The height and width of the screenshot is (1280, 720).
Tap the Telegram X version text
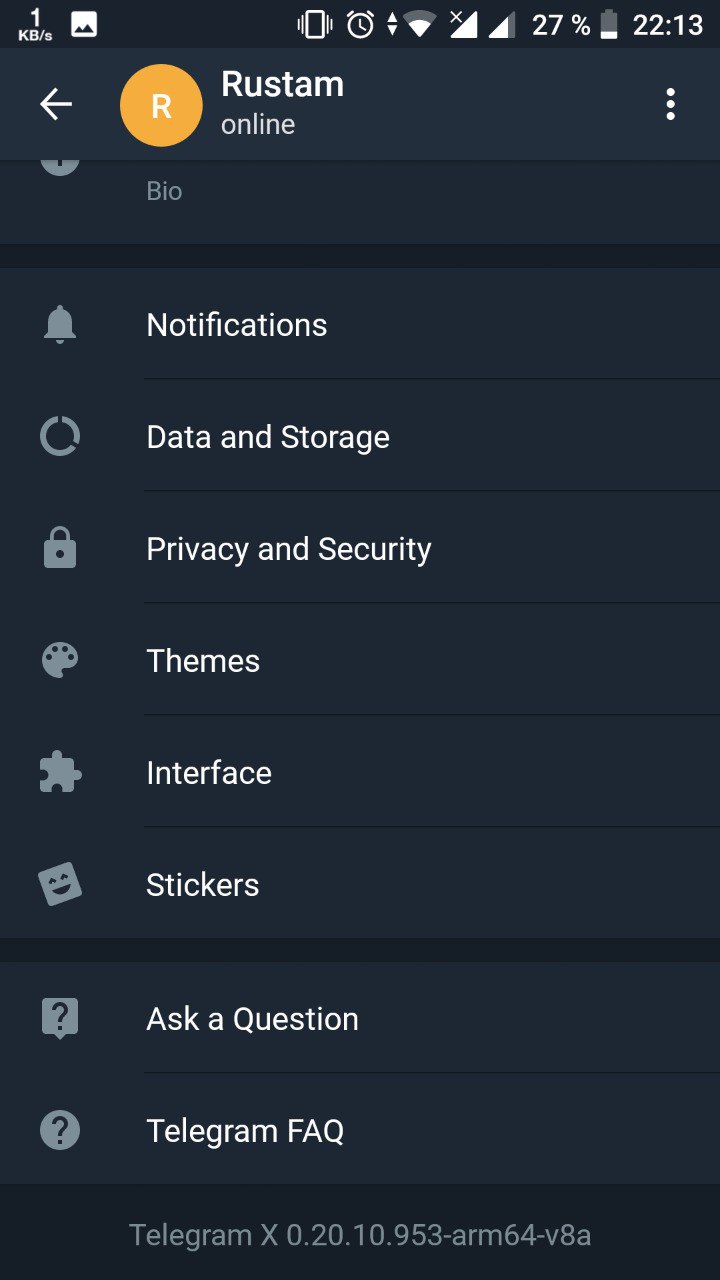click(360, 1236)
